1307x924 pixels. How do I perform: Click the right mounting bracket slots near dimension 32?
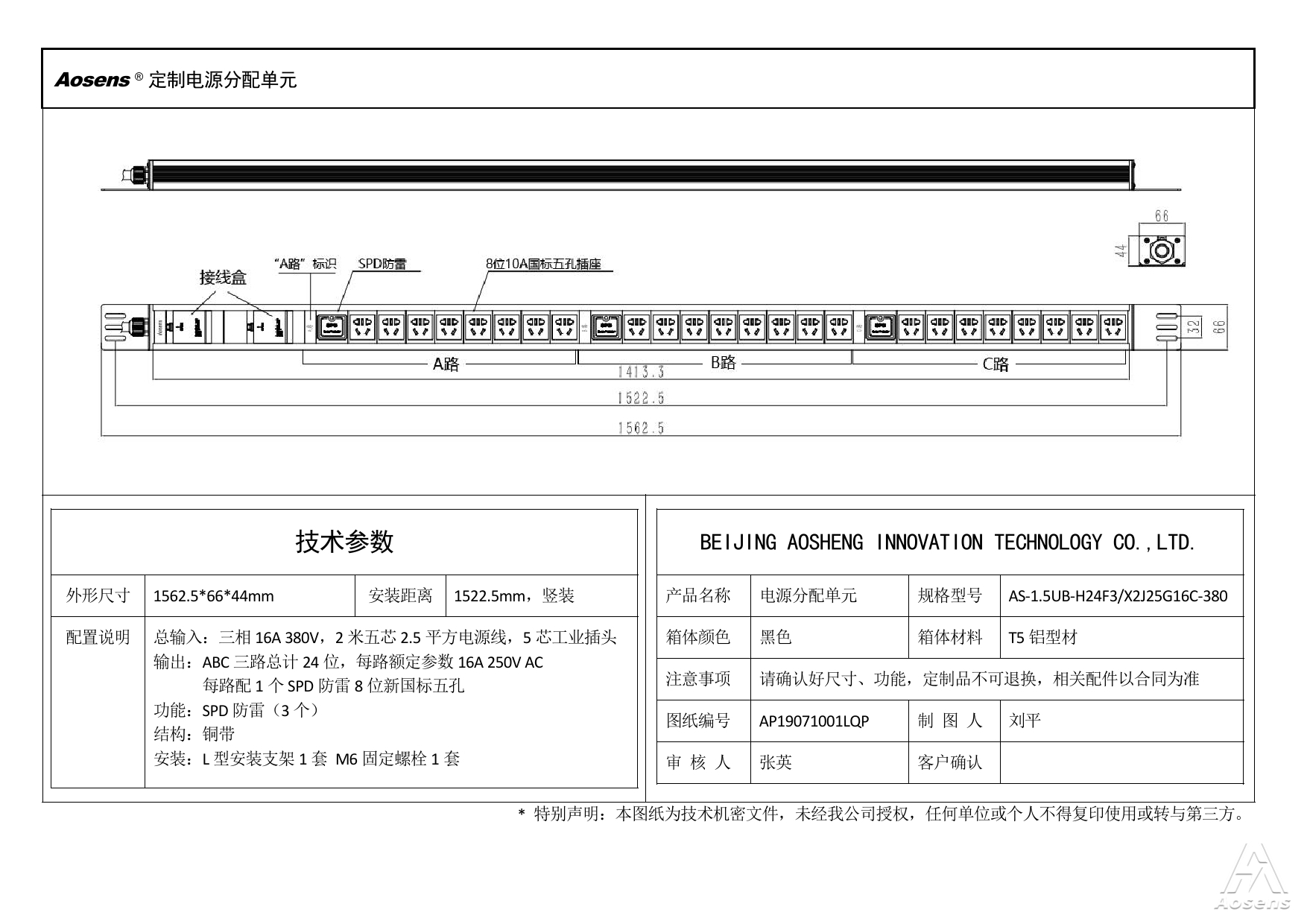coord(1166,327)
